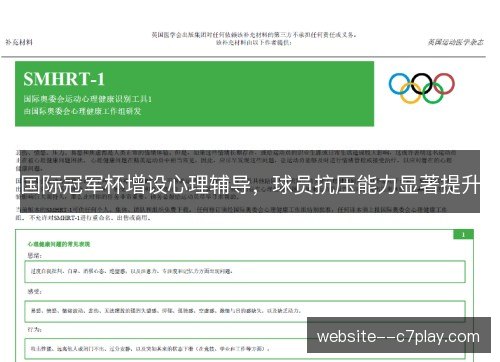Click the headline 国际冠军杯增设心理辅导 overlay text
The height and width of the screenshot is (362, 500).
pos(251,184)
